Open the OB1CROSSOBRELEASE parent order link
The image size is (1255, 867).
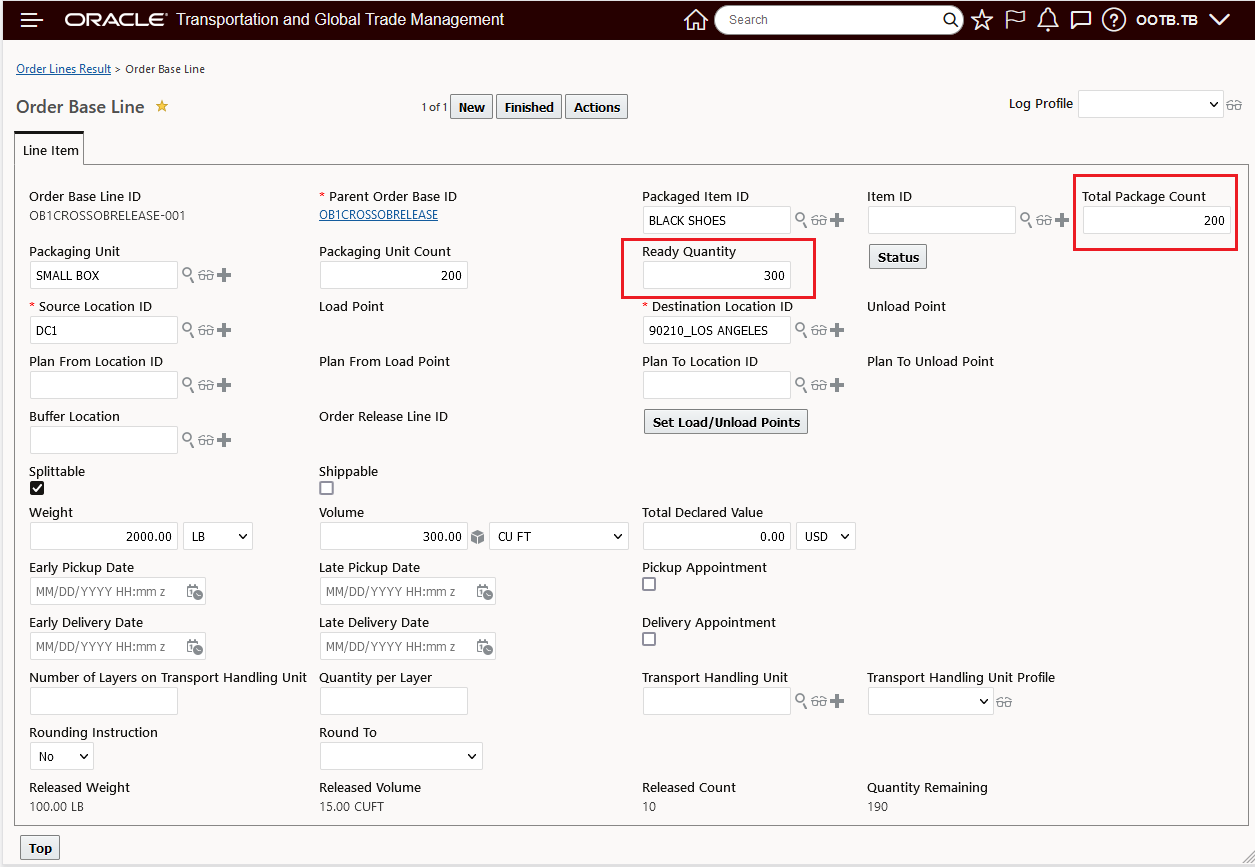tap(378, 215)
